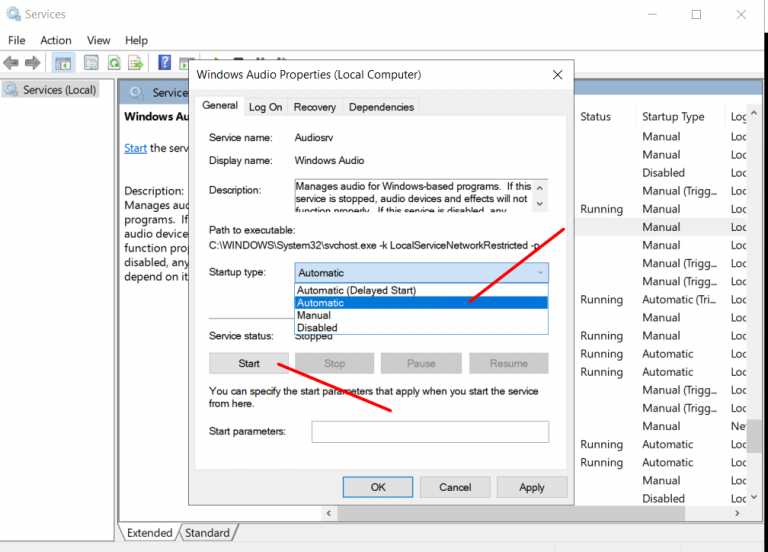Image resolution: width=768 pixels, height=552 pixels.
Task: Choose Automatic (Delayed Start) from the list
Action: [x=421, y=290]
